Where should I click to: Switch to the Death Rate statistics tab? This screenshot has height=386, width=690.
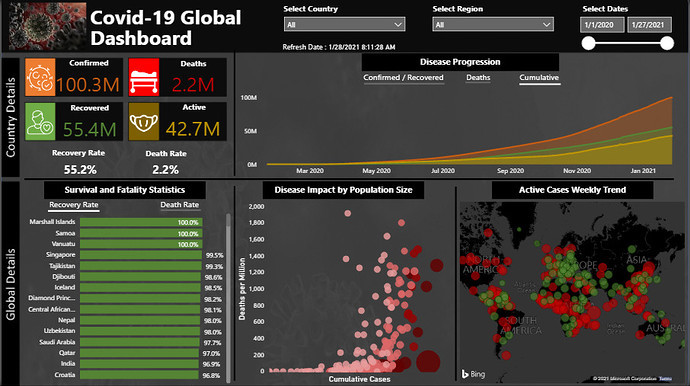pyautogui.click(x=180, y=205)
